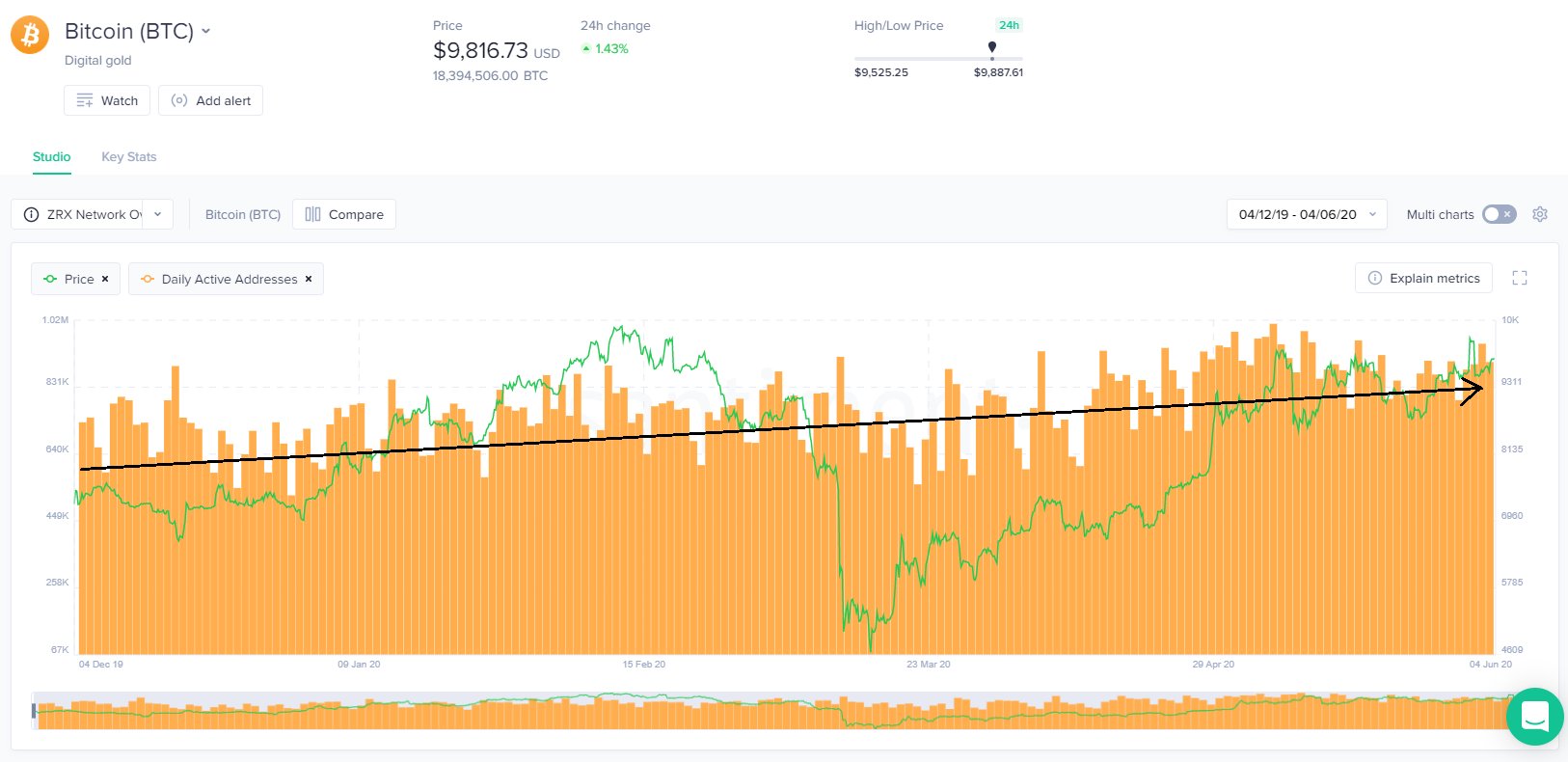Click the 23 Mar 20 axis label
The height and width of the screenshot is (762, 1568).
(x=929, y=664)
